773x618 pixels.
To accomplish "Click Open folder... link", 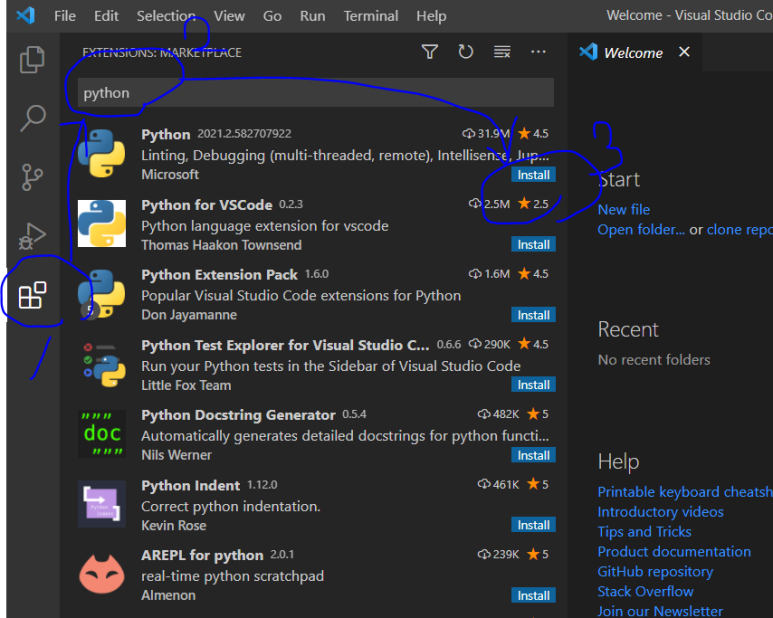I will point(641,230).
